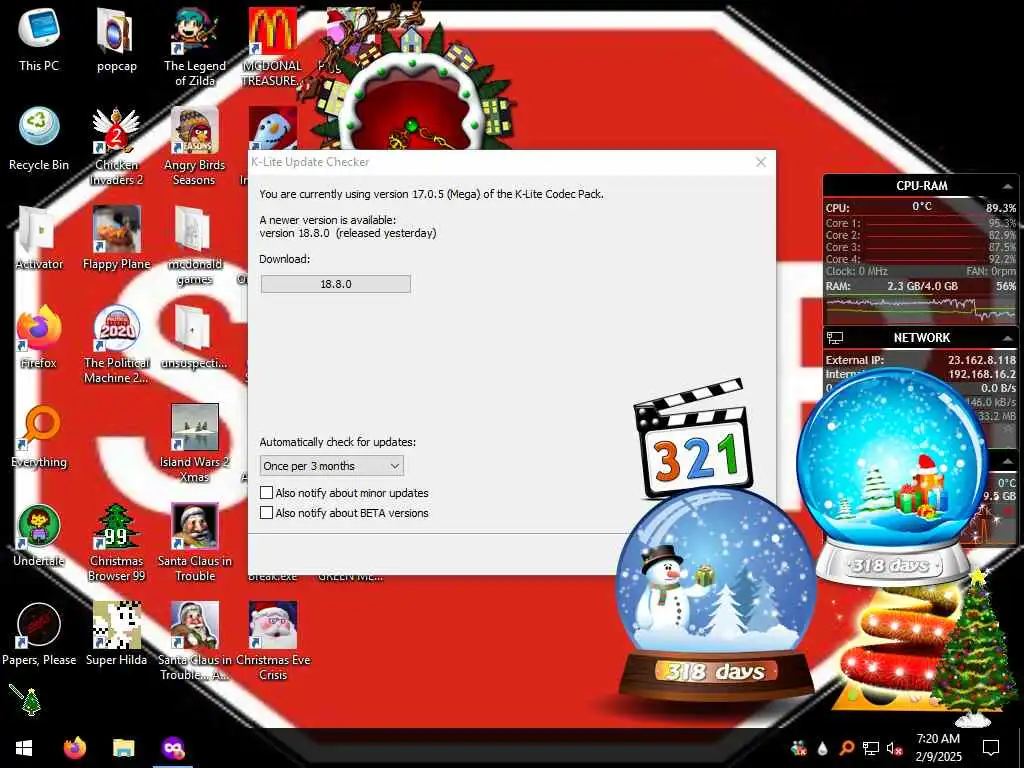The height and width of the screenshot is (768, 1024).
Task: Click the RAM usage text 2.3 GB/4.0 GB
Action: click(922, 286)
